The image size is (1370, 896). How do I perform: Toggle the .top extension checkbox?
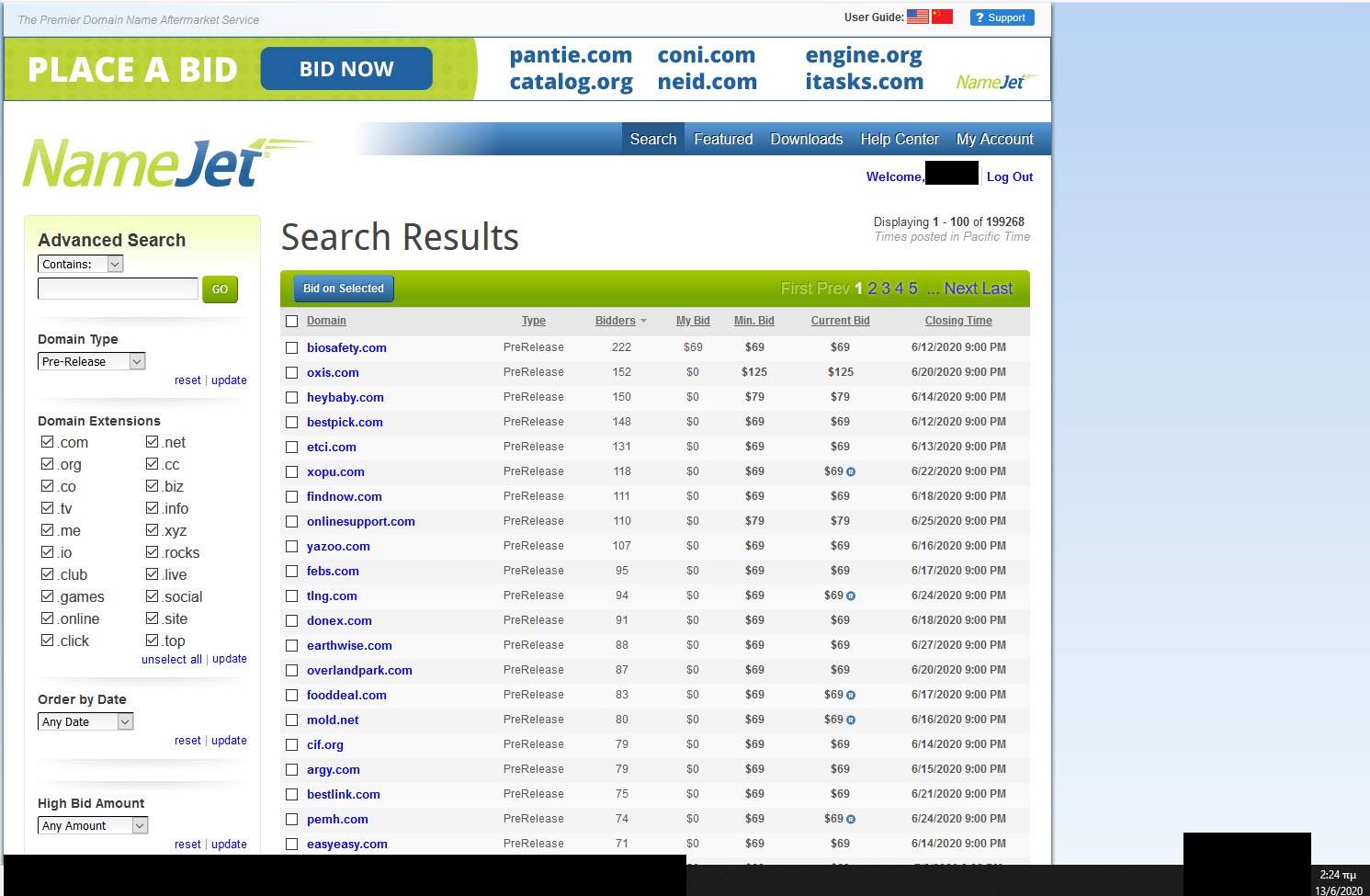click(152, 641)
